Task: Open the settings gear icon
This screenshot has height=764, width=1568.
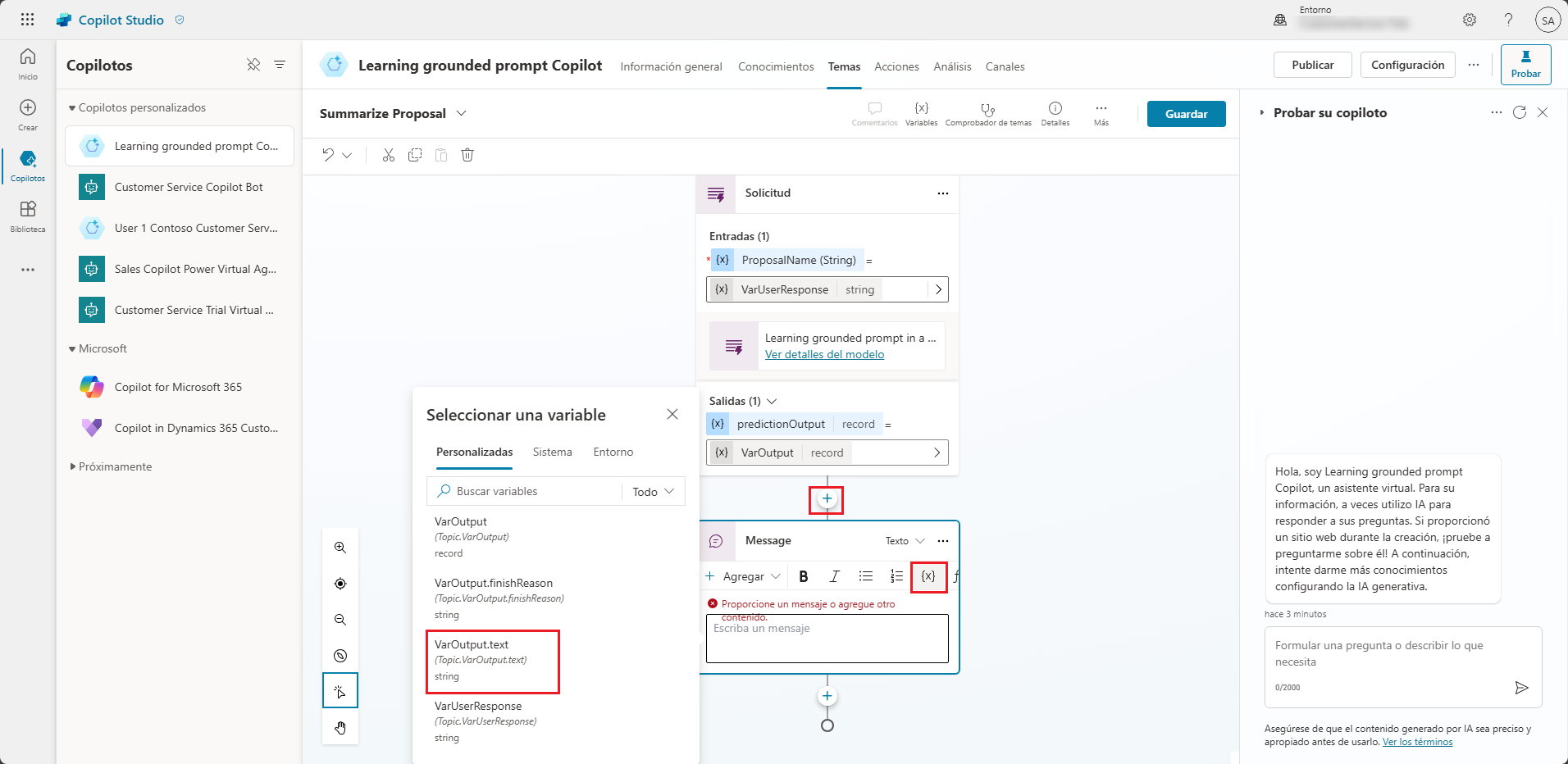Action: [x=1470, y=20]
